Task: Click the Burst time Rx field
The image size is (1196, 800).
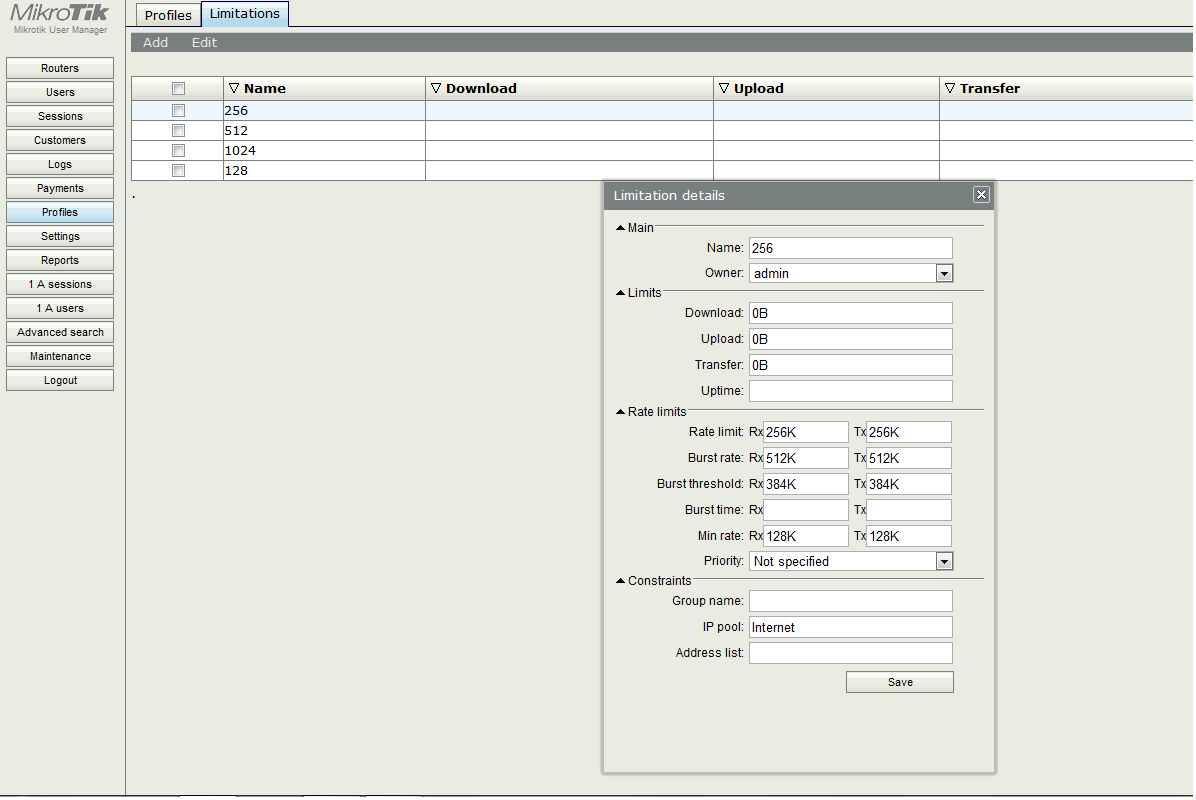Action: coord(805,510)
